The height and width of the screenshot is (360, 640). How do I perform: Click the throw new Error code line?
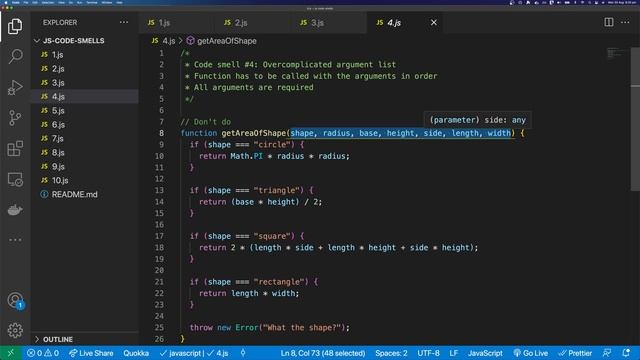coord(269,327)
